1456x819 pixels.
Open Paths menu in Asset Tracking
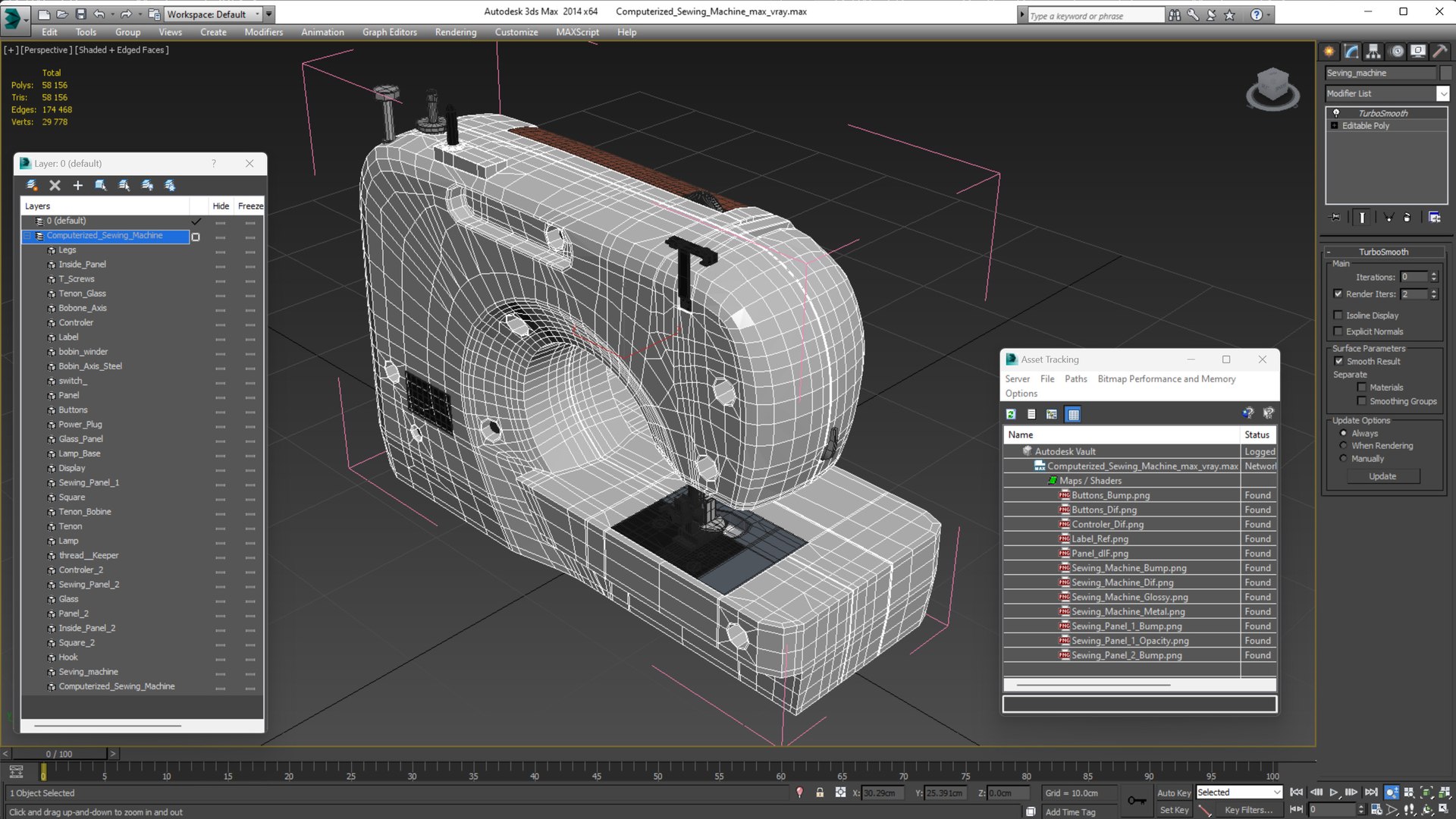1075,379
